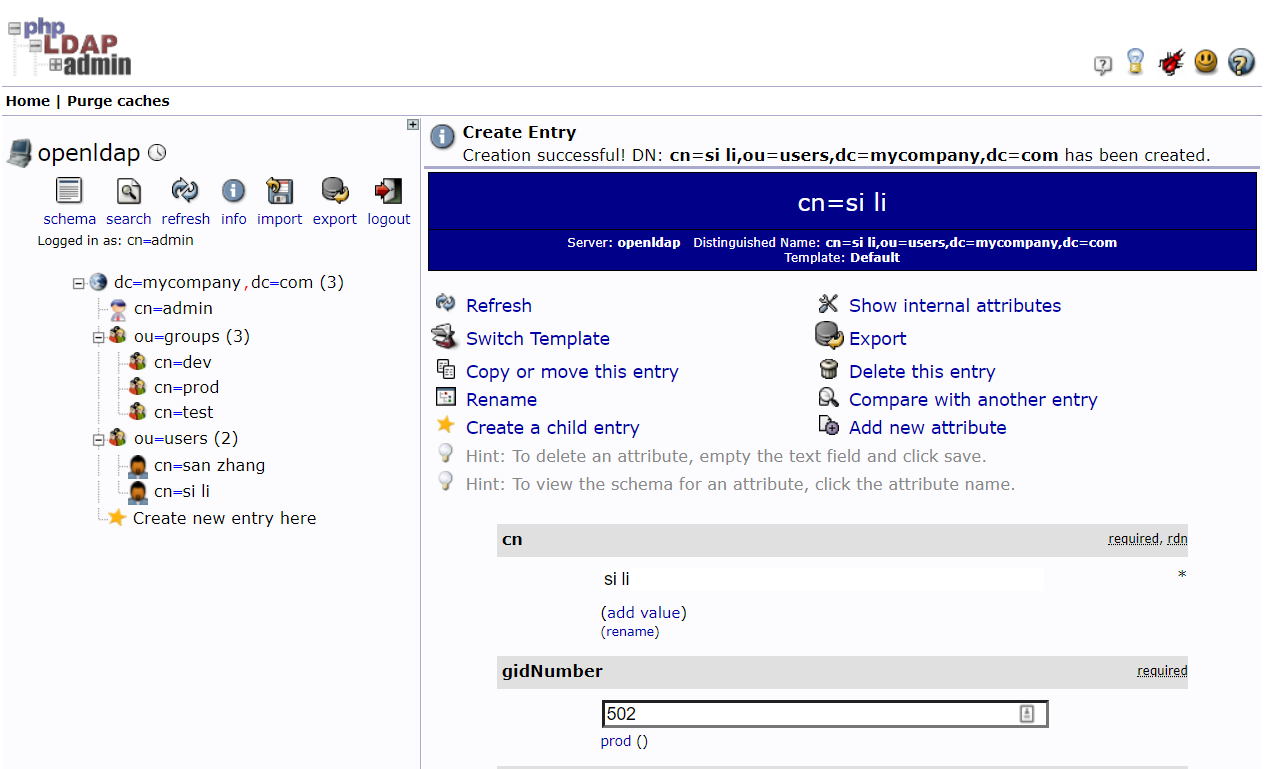Click the Add new attribute link
This screenshot has height=769, width=1267.
(927, 427)
